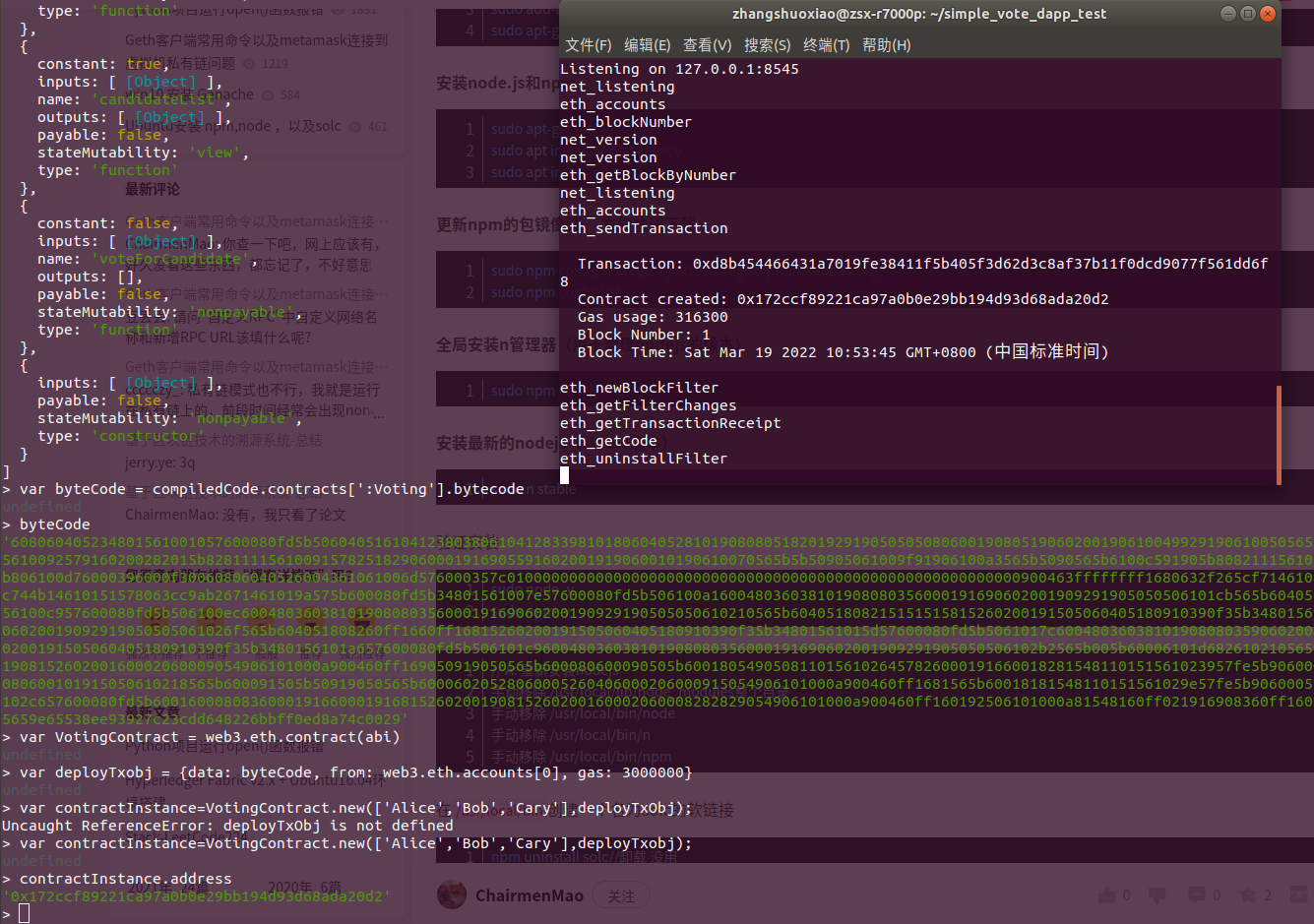
Task: Open the 编辑(E) terminal menu
Action: coord(647,45)
